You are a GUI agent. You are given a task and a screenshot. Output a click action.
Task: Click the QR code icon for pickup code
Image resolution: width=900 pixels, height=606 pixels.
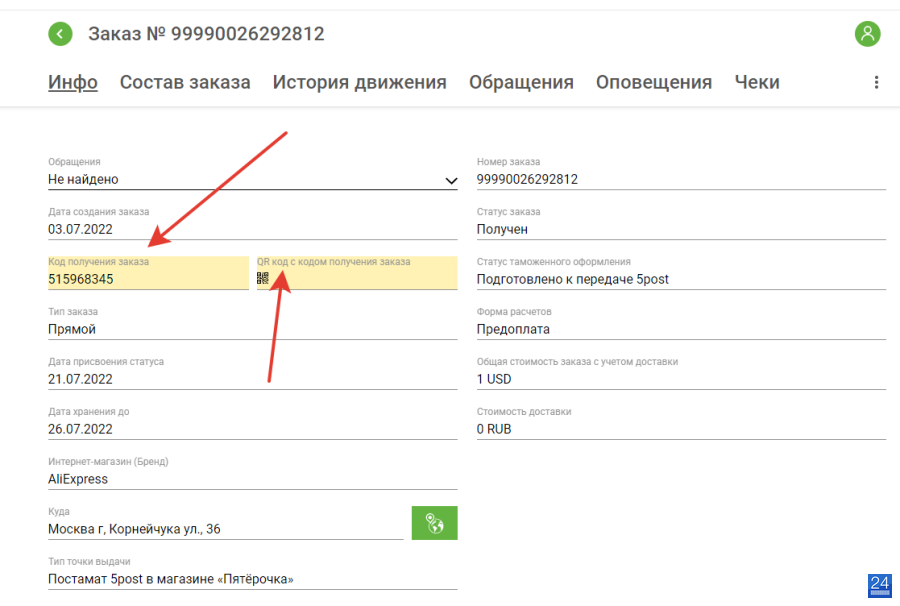(263, 278)
